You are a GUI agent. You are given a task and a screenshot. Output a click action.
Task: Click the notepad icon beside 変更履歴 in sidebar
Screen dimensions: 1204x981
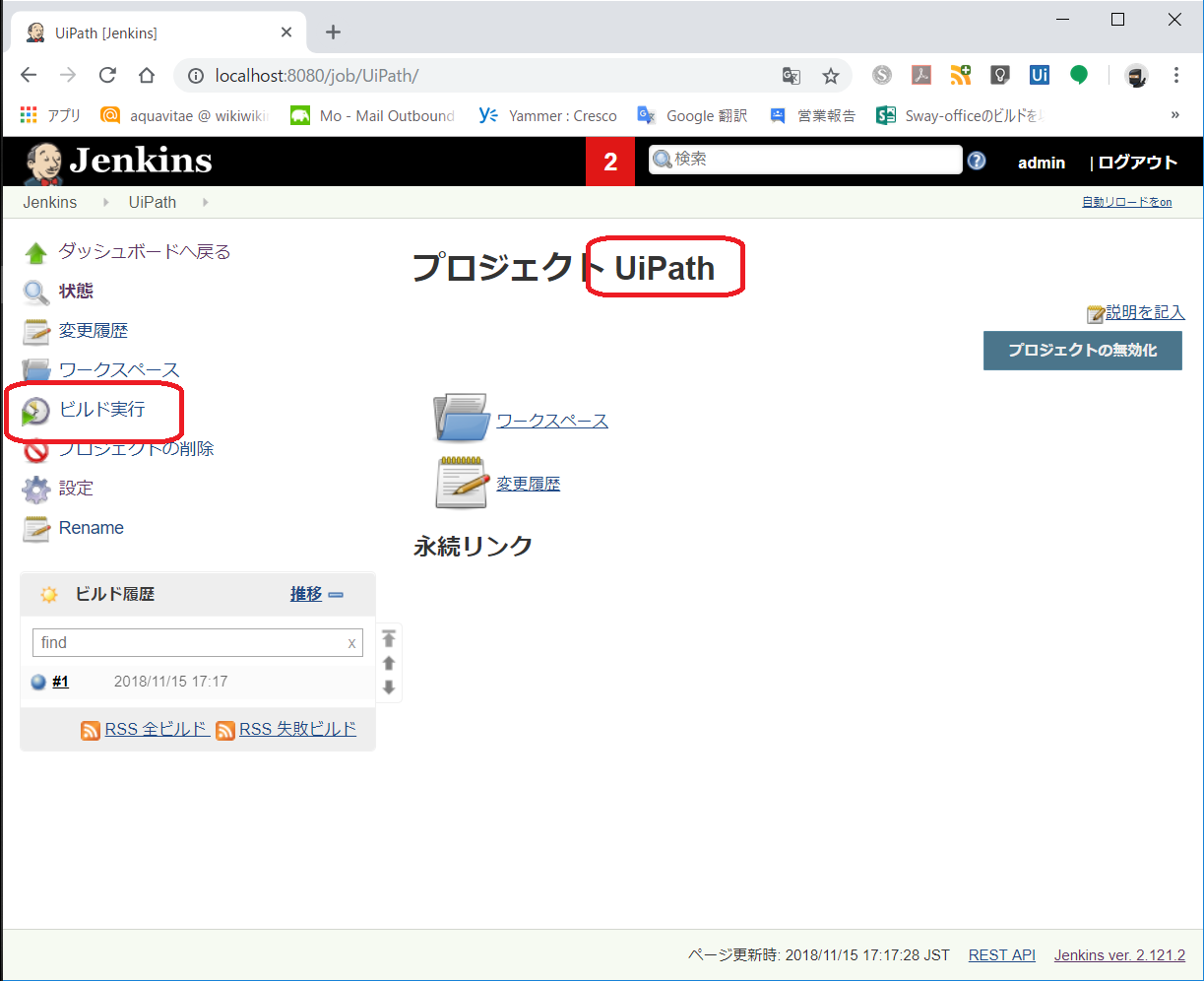[36, 332]
